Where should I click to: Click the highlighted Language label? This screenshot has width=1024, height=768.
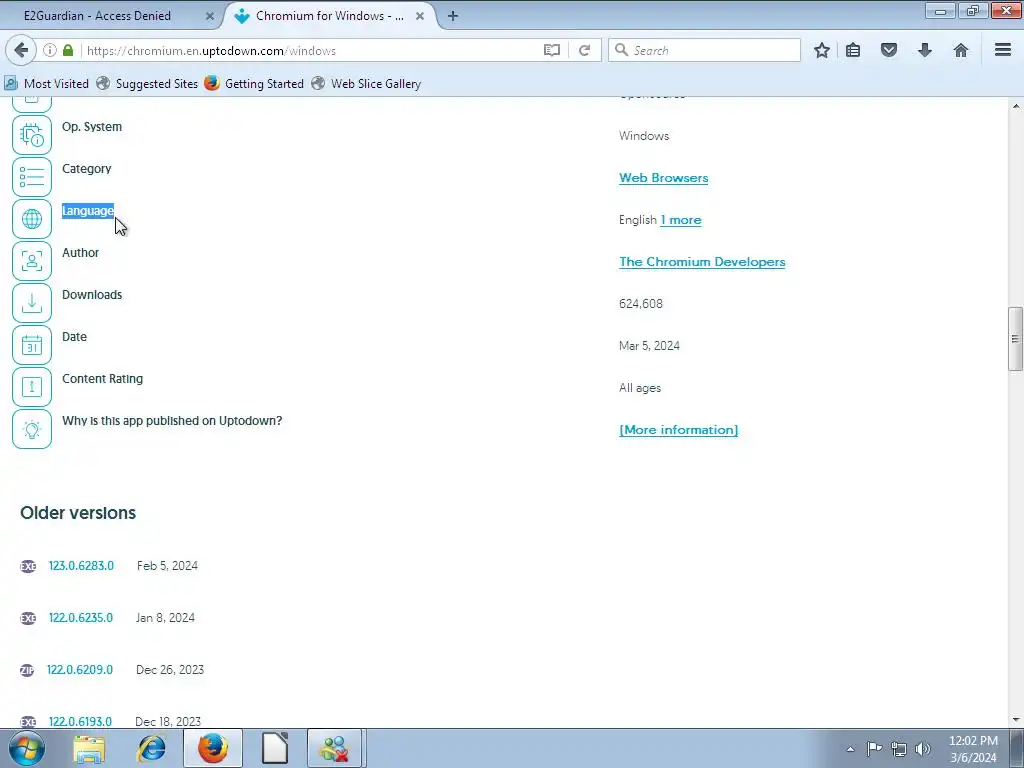pyautogui.click(x=88, y=211)
